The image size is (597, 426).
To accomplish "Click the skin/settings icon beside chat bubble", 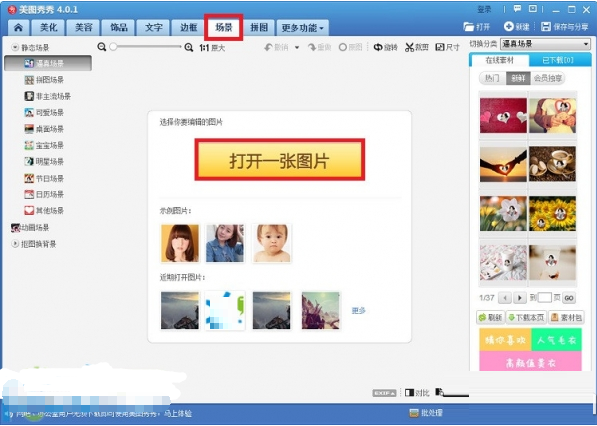I will click(x=533, y=9).
